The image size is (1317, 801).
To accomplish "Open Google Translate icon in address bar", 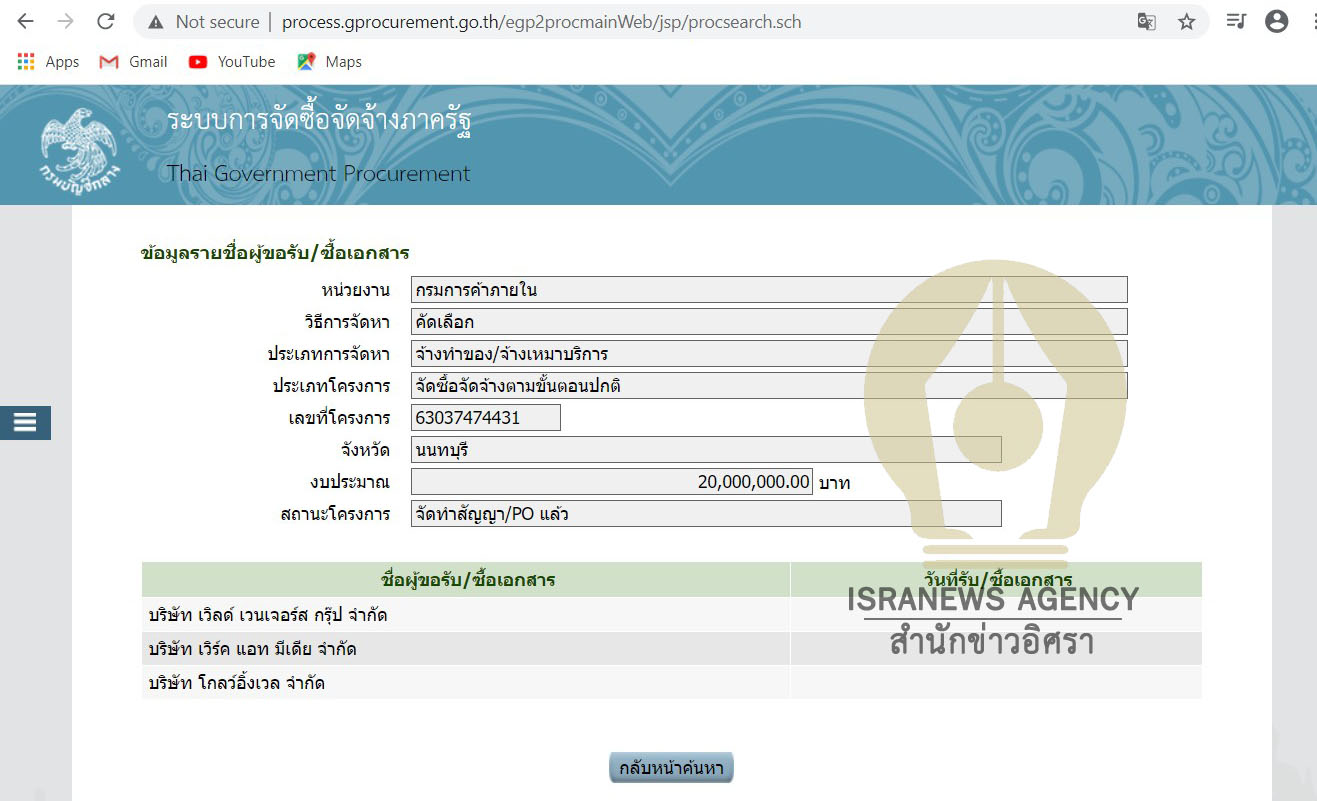I will click(x=1146, y=22).
